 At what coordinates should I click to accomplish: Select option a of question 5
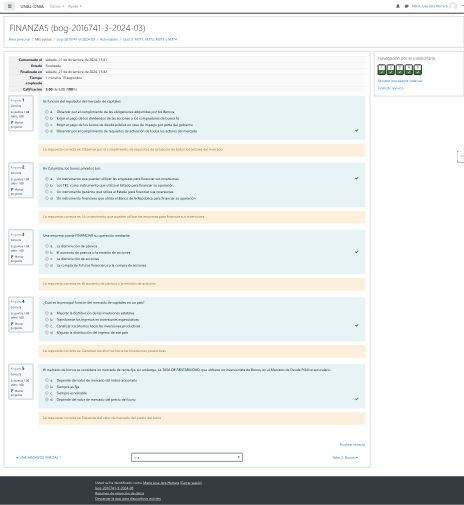[47, 380]
